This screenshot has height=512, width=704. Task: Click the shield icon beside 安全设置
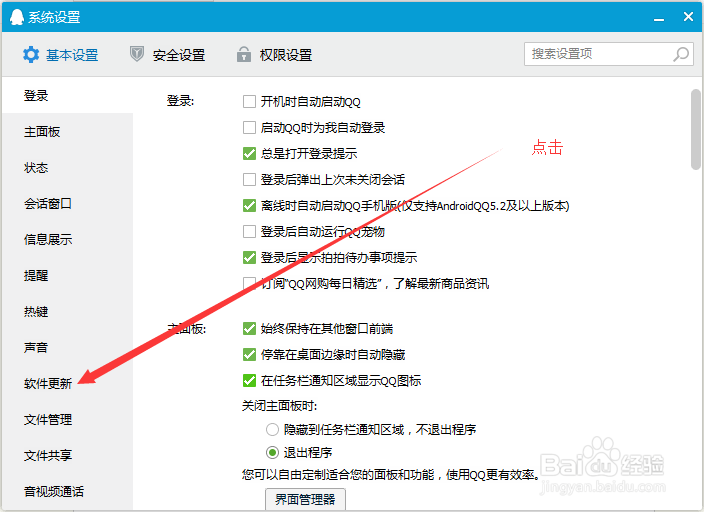[136, 54]
